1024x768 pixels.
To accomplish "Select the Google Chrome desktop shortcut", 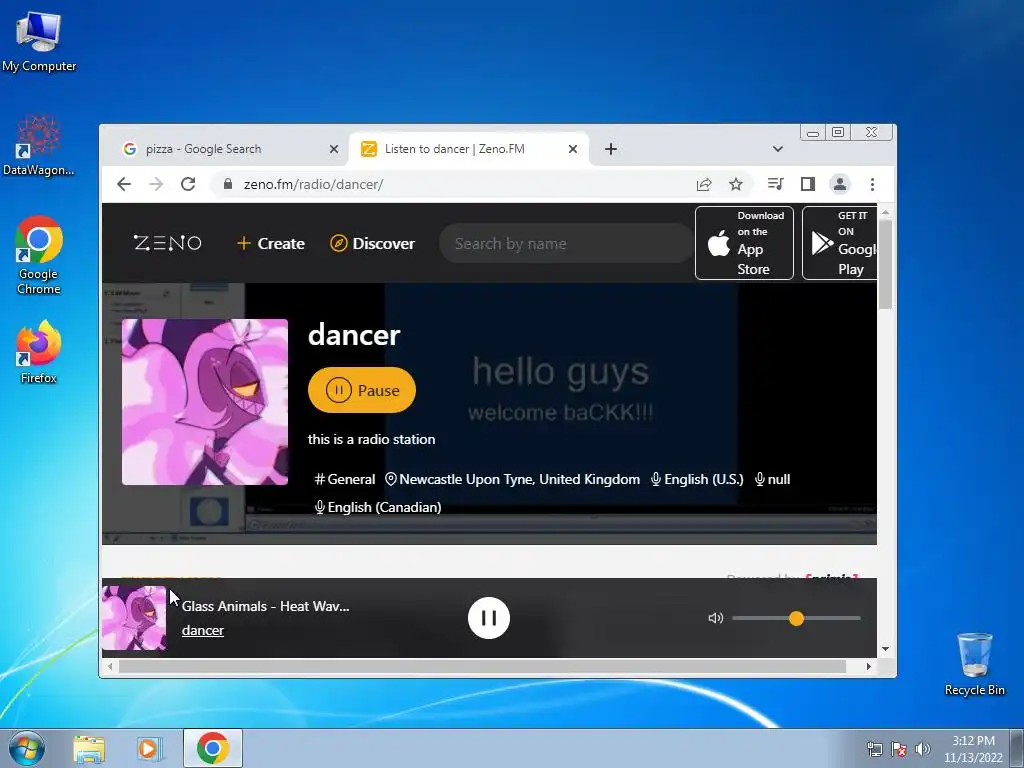I will 39,255.
